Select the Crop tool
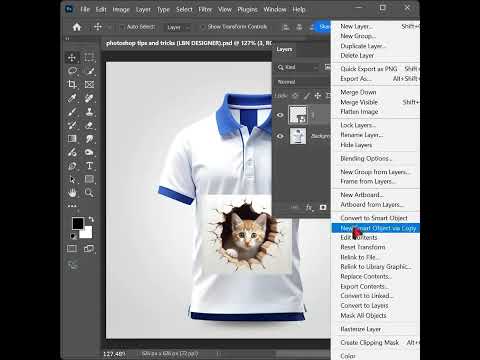This screenshot has height=360, width=480. click(x=72, y=84)
